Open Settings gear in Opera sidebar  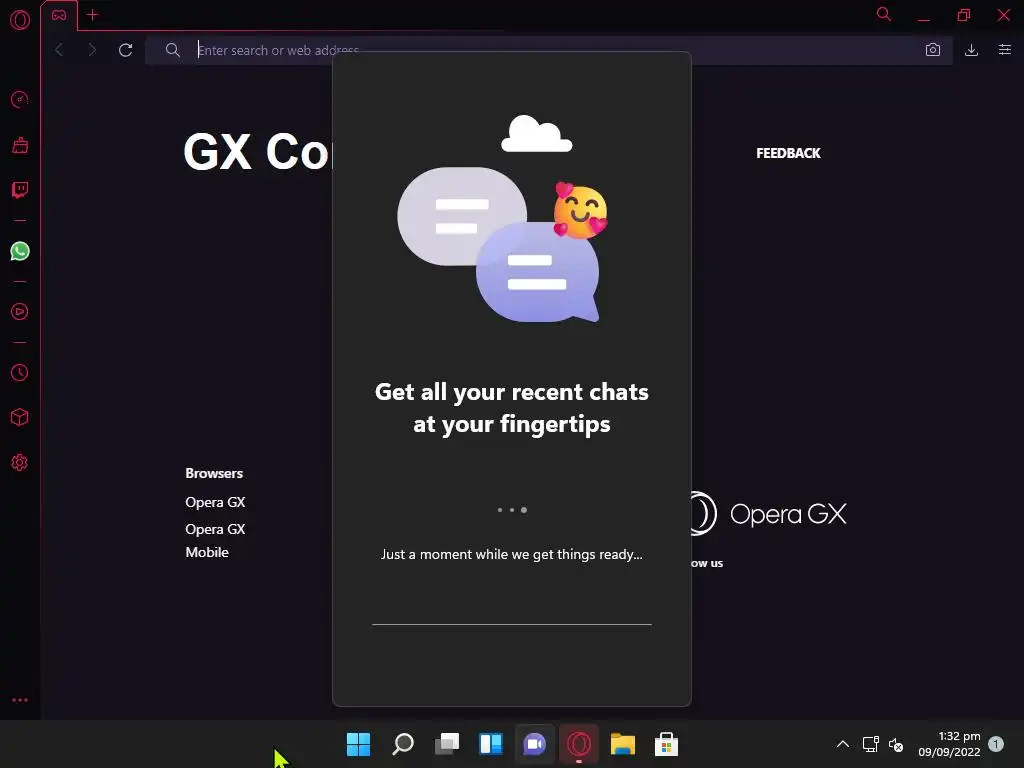click(20, 462)
